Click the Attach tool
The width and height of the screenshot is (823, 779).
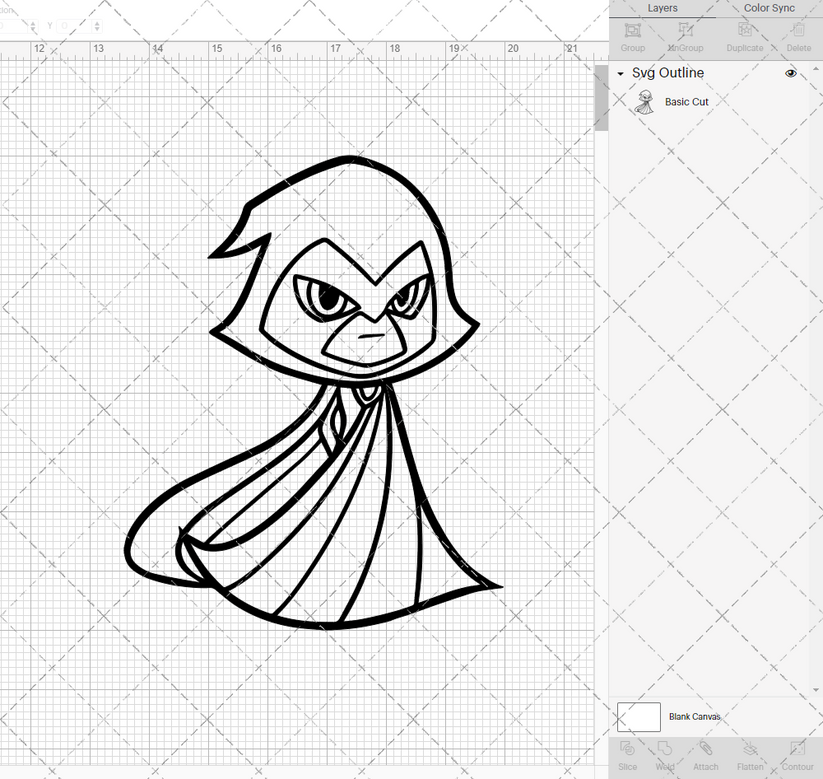point(705,753)
